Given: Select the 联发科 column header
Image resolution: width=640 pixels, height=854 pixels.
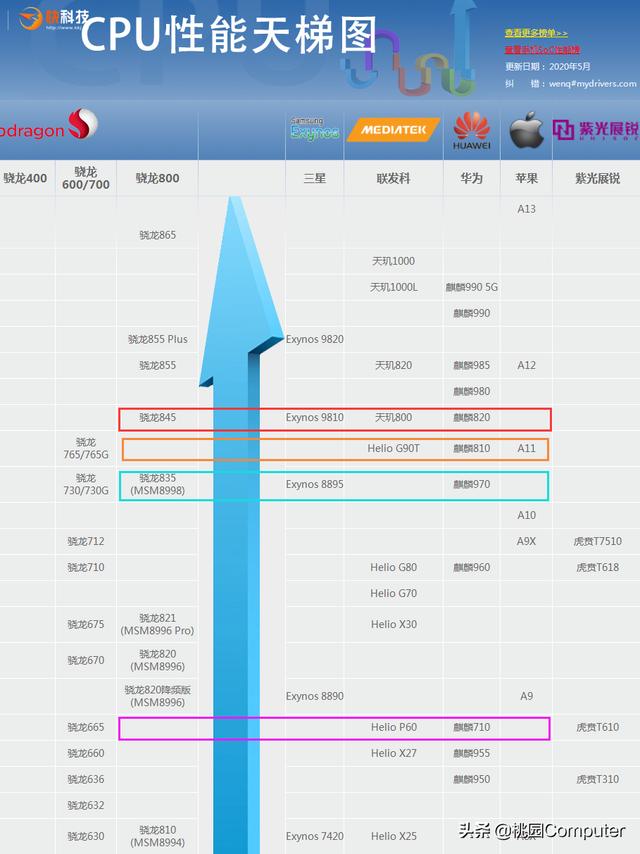Looking at the screenshot, I should (393, 178).
